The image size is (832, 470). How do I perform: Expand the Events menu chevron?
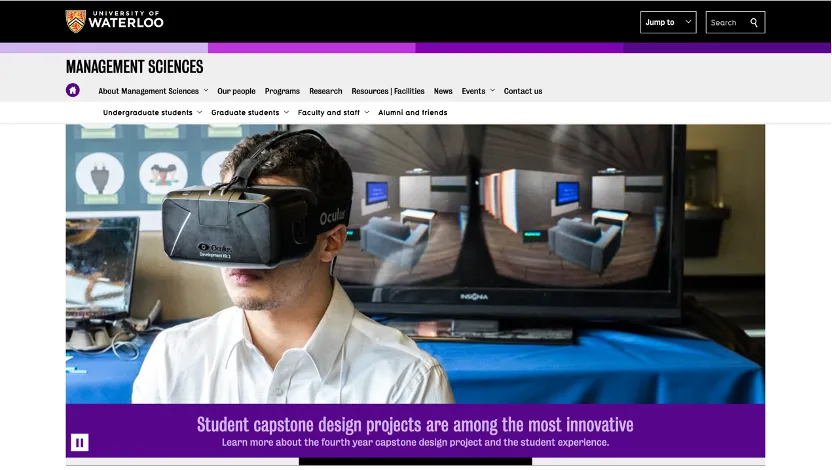[x=492, y=91]
